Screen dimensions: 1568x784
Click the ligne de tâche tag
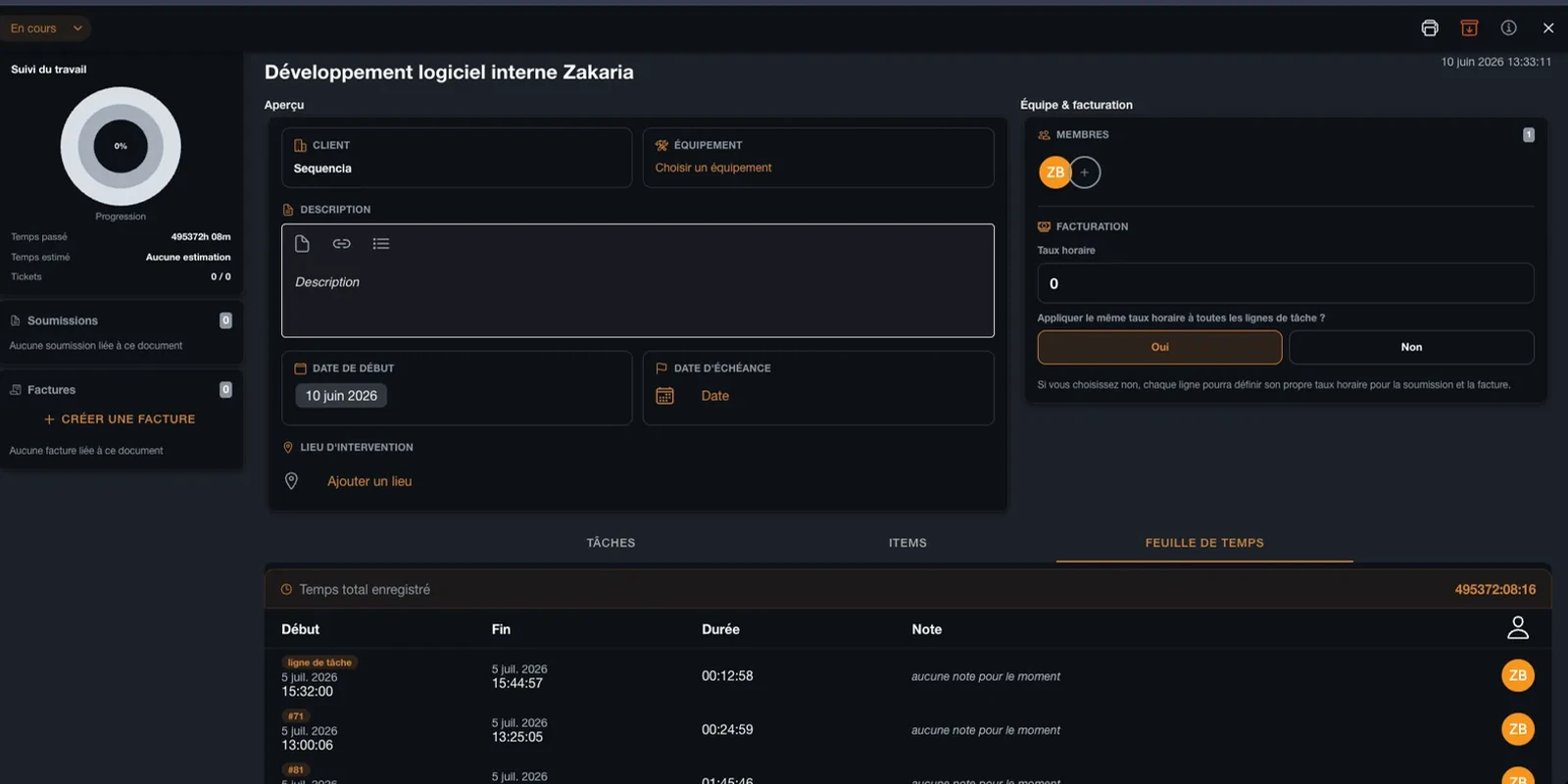click(x=319, y=662)
